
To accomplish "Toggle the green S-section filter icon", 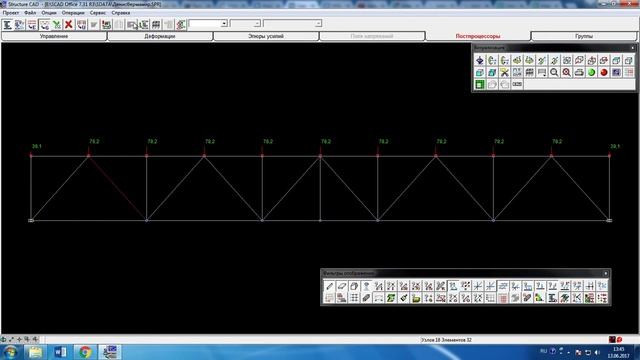I will [391, 298].
